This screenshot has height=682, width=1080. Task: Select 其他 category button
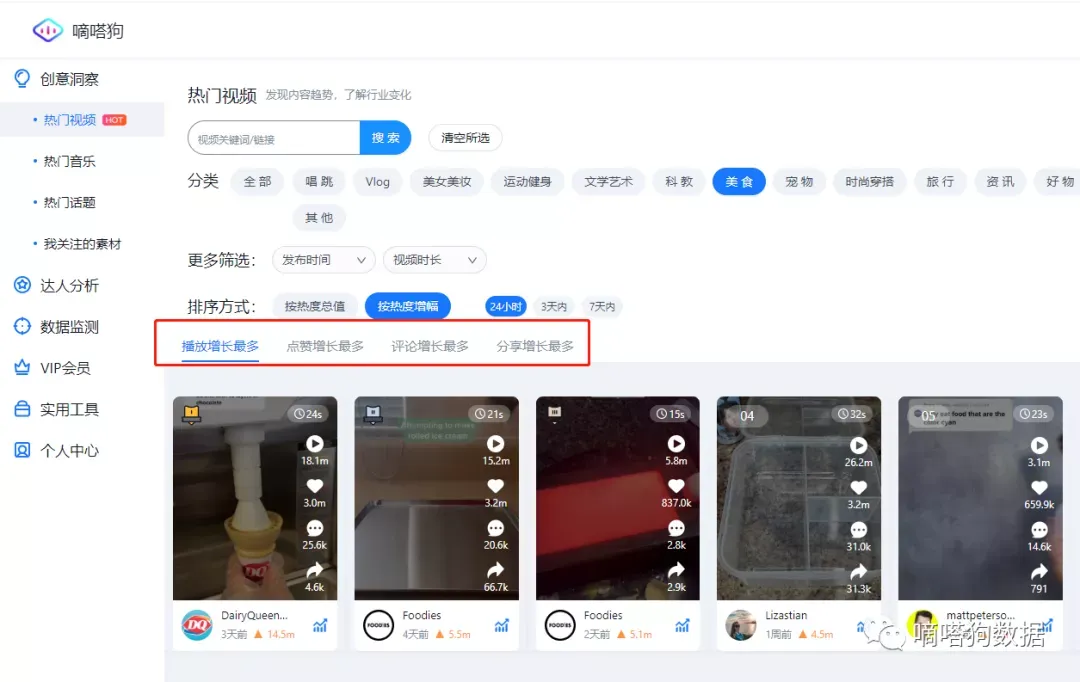click(x=319, y=218)
